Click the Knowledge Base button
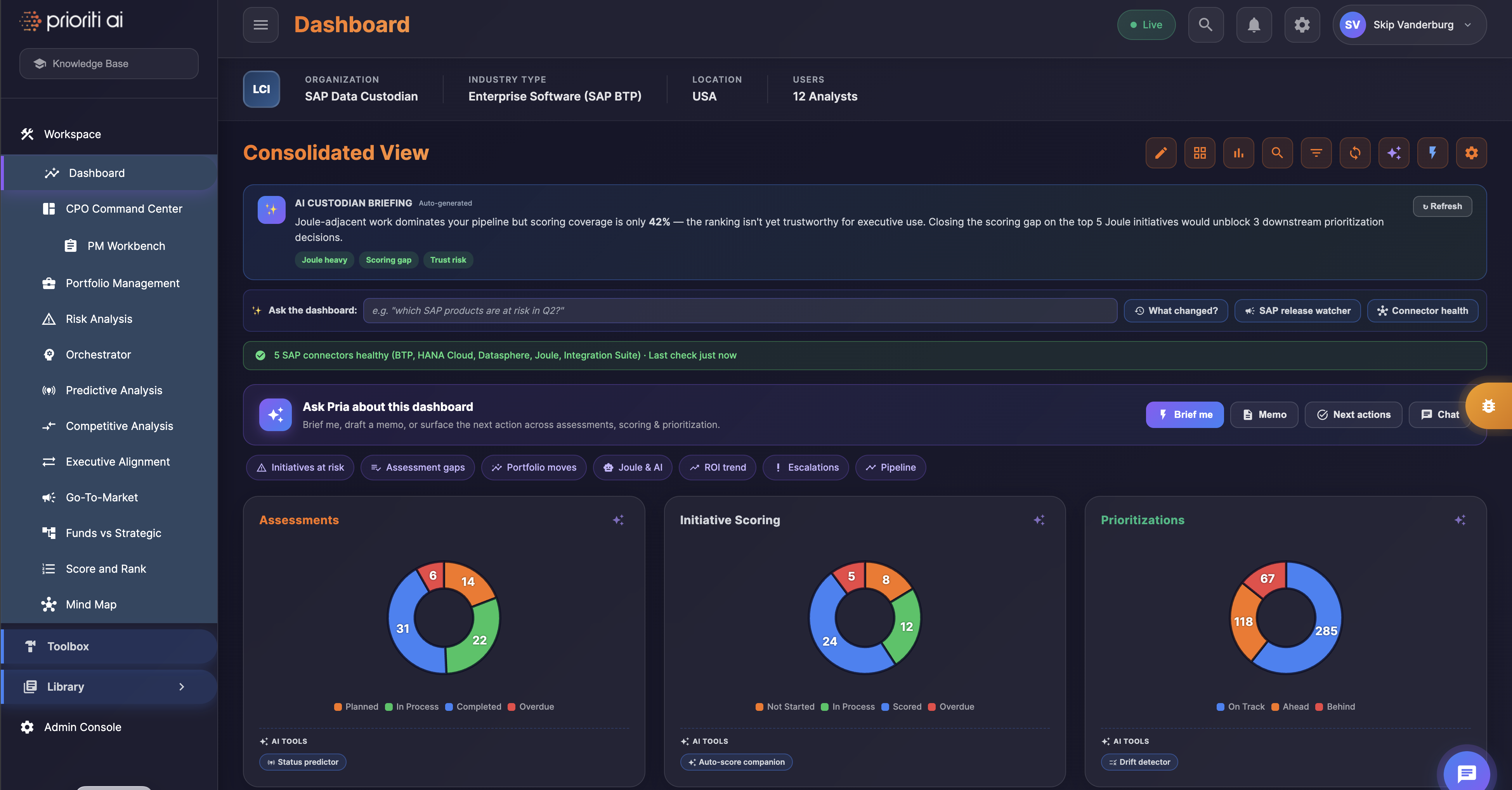1512x790 pixels. coord(109,63)
